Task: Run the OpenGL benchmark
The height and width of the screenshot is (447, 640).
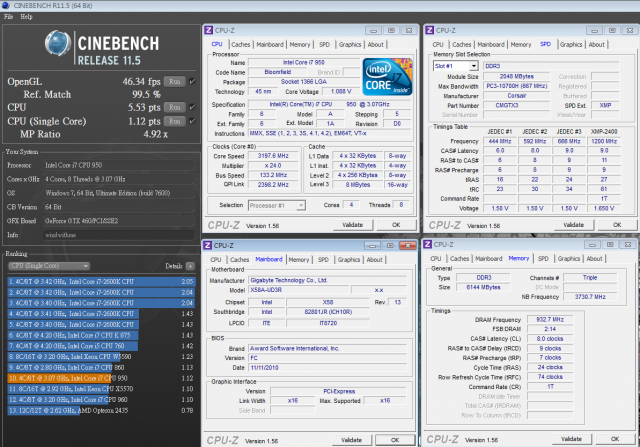Action: click(x=175, y=81)
